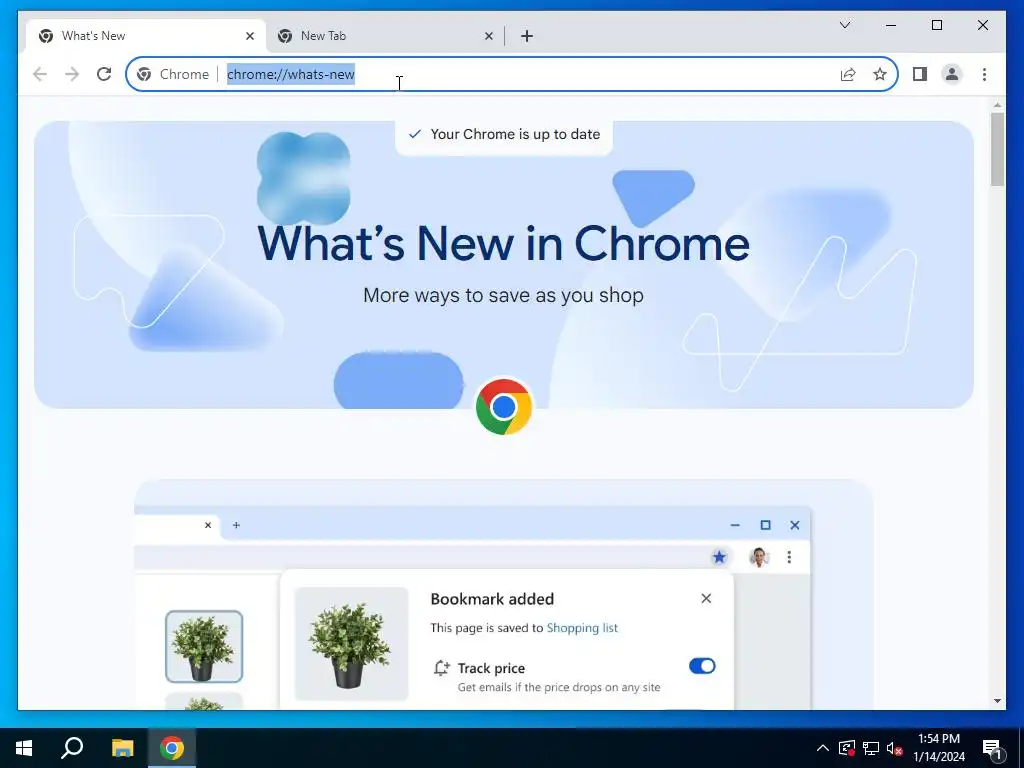Reload the What's New page

coord(104,74)
